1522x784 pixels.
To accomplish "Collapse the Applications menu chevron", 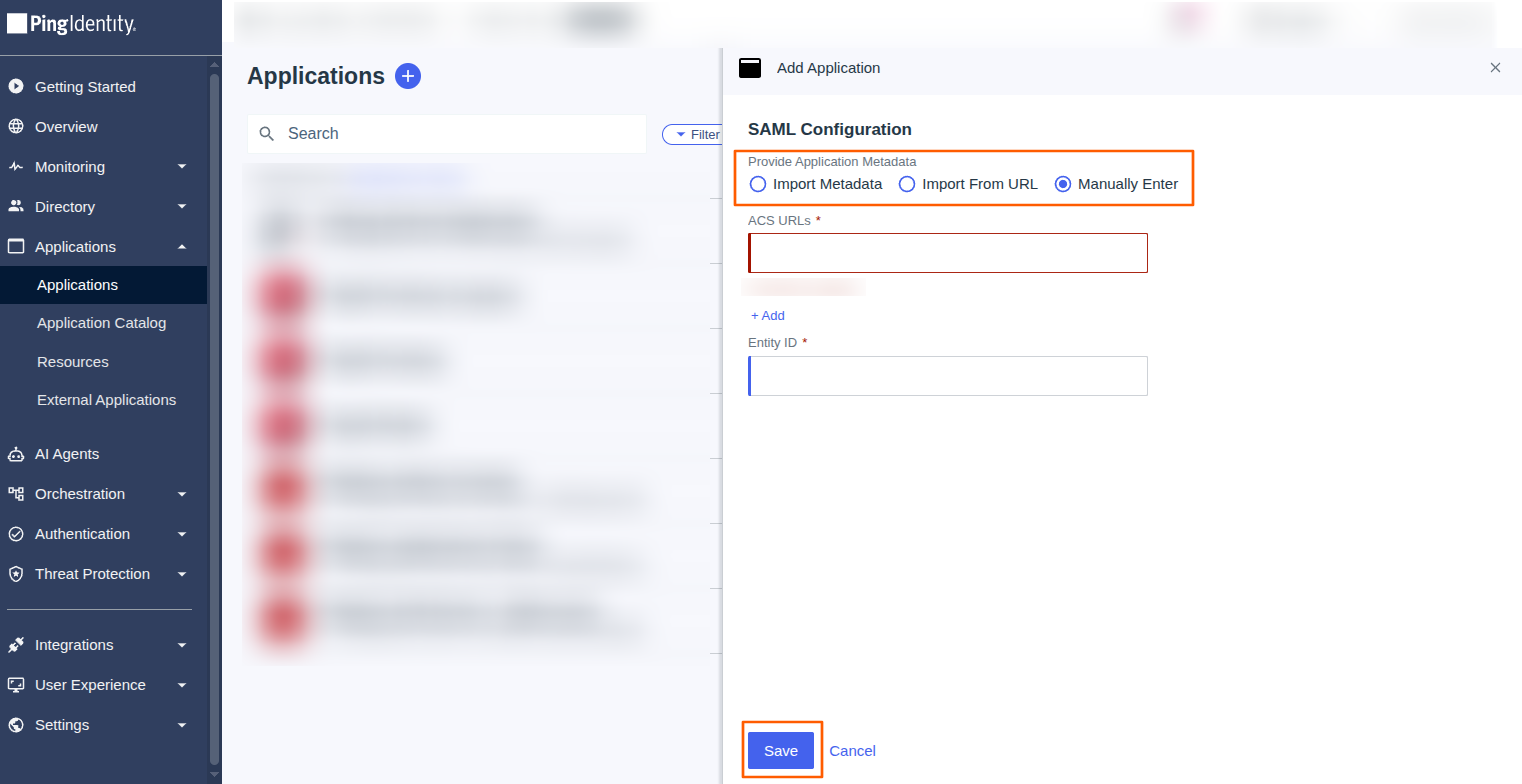I will pyautogui.click(x=182, y=247).
